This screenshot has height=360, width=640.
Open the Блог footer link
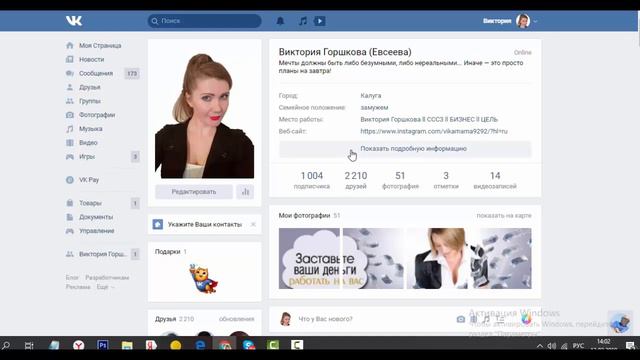(72, 278)
